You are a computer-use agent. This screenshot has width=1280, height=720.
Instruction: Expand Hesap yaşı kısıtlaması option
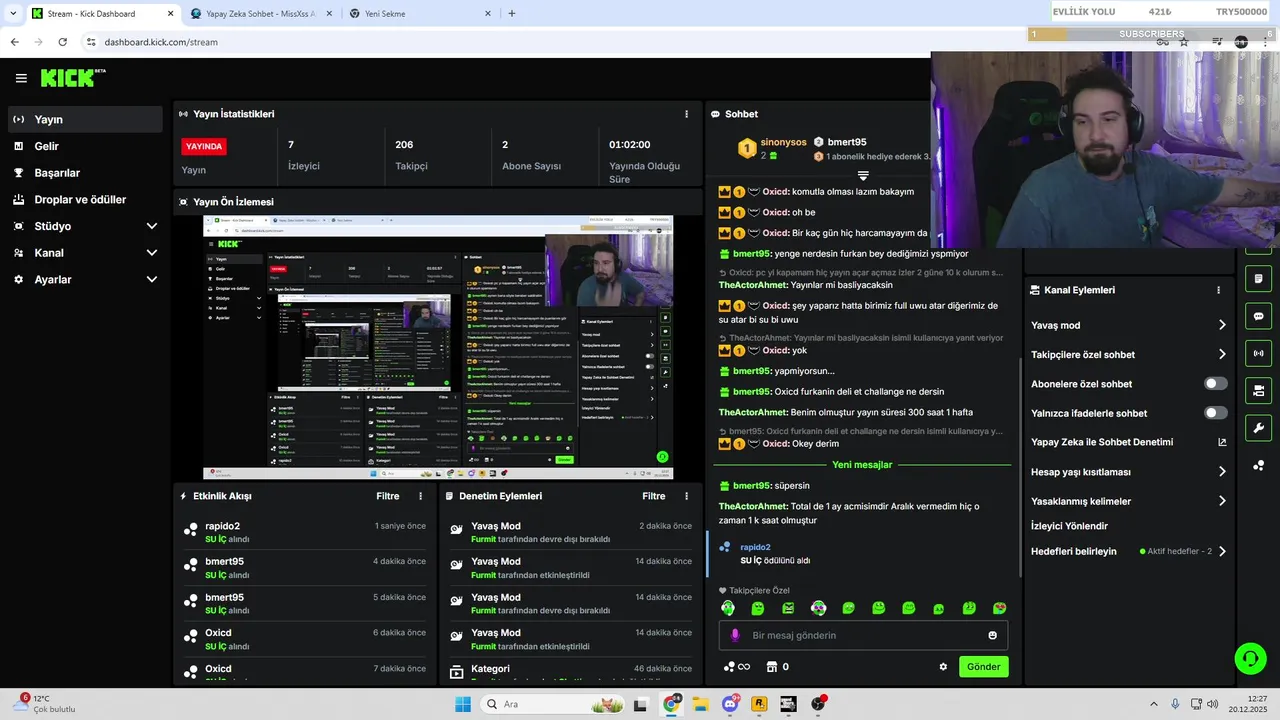tap(1129, 472)
